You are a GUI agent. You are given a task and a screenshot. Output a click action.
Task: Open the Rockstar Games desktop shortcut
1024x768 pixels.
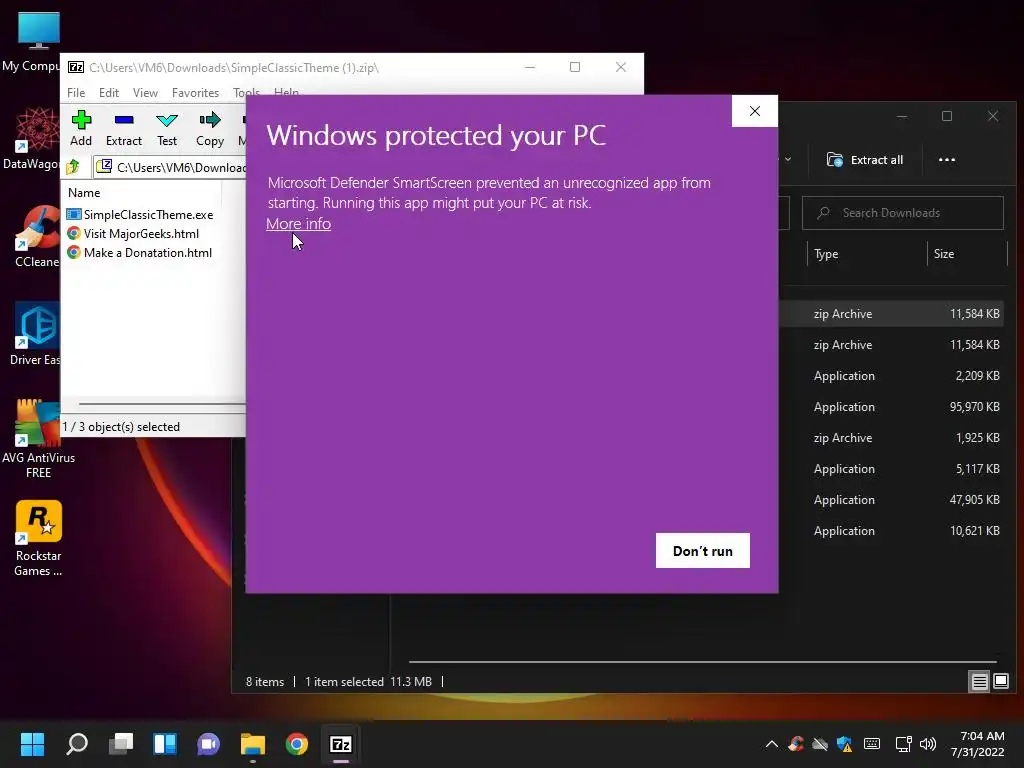[38, 538]
